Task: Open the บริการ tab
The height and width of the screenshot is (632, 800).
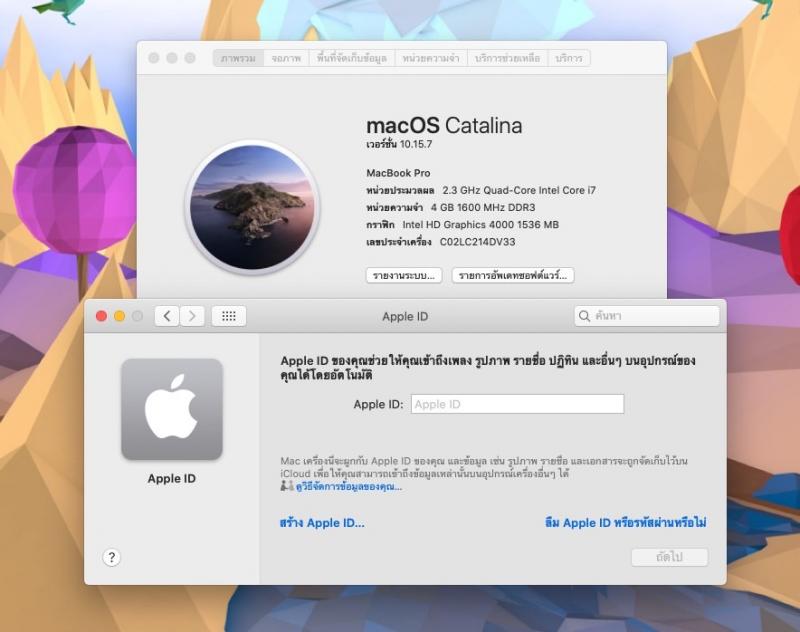Action: coord(569,58)
